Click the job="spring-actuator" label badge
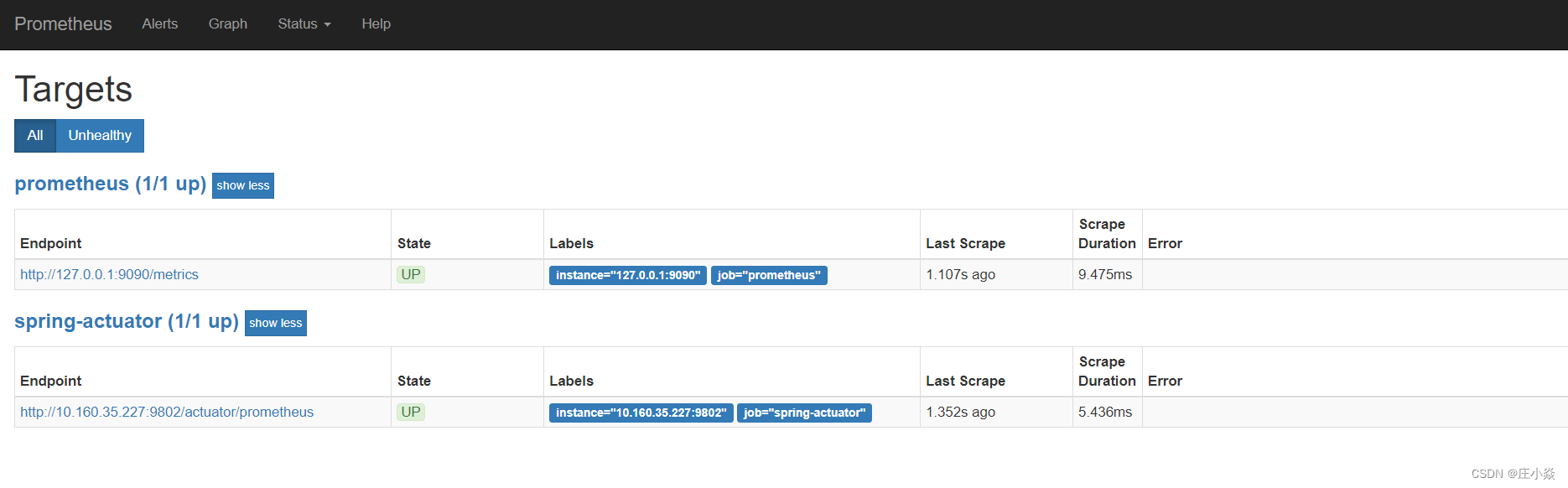The width and height of the screenshot is (1568, 488). (x=804, y=413)
